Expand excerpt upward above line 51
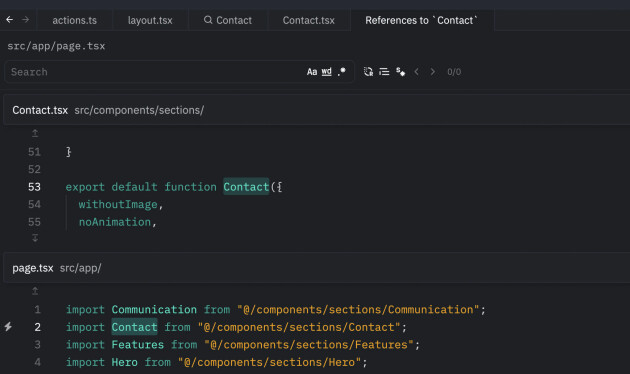 click(35, 133)
